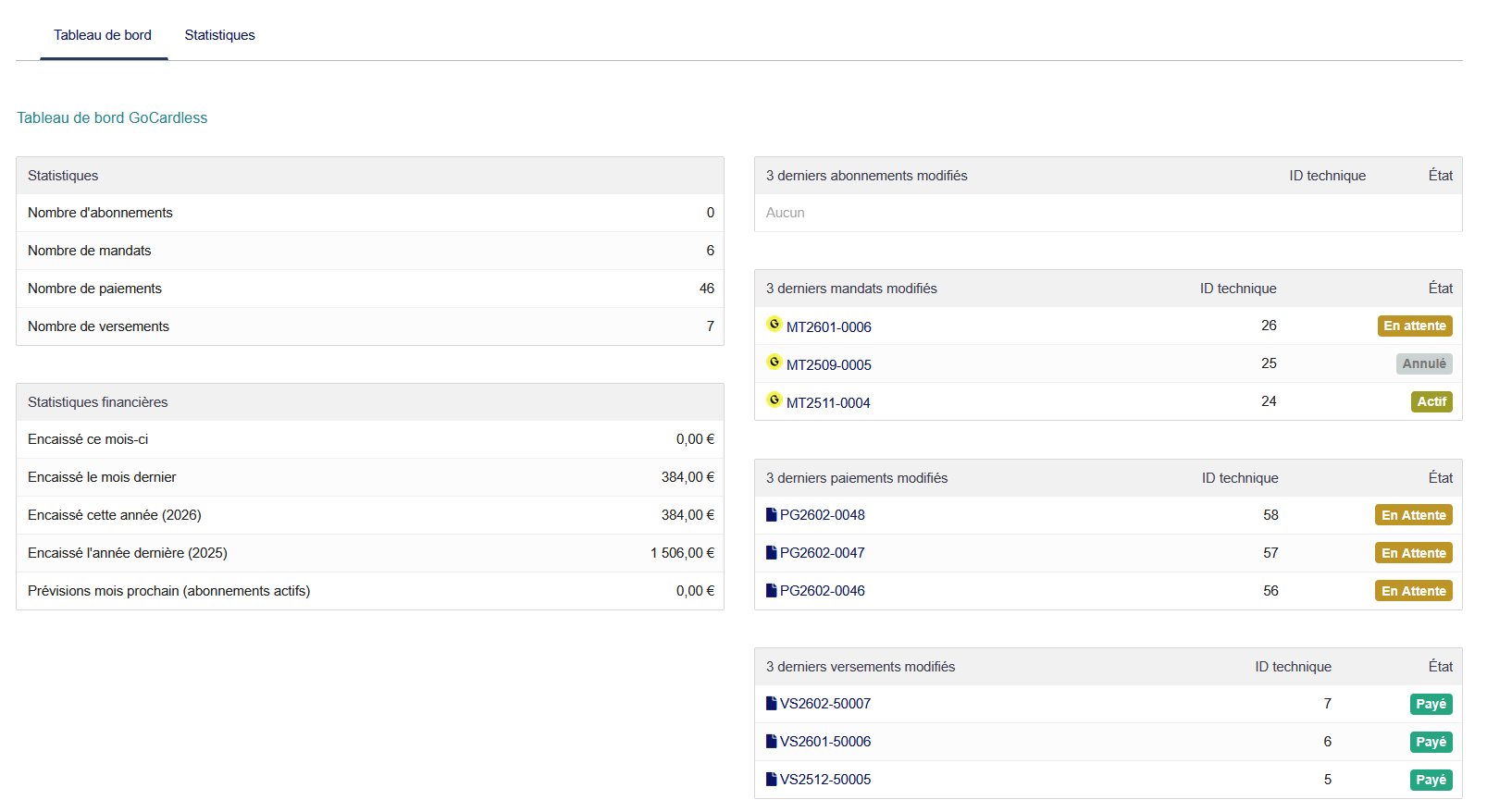Open payment PG2602-0048 link
This screenshot has width=1487, height=812.
(x=823, y=515)
